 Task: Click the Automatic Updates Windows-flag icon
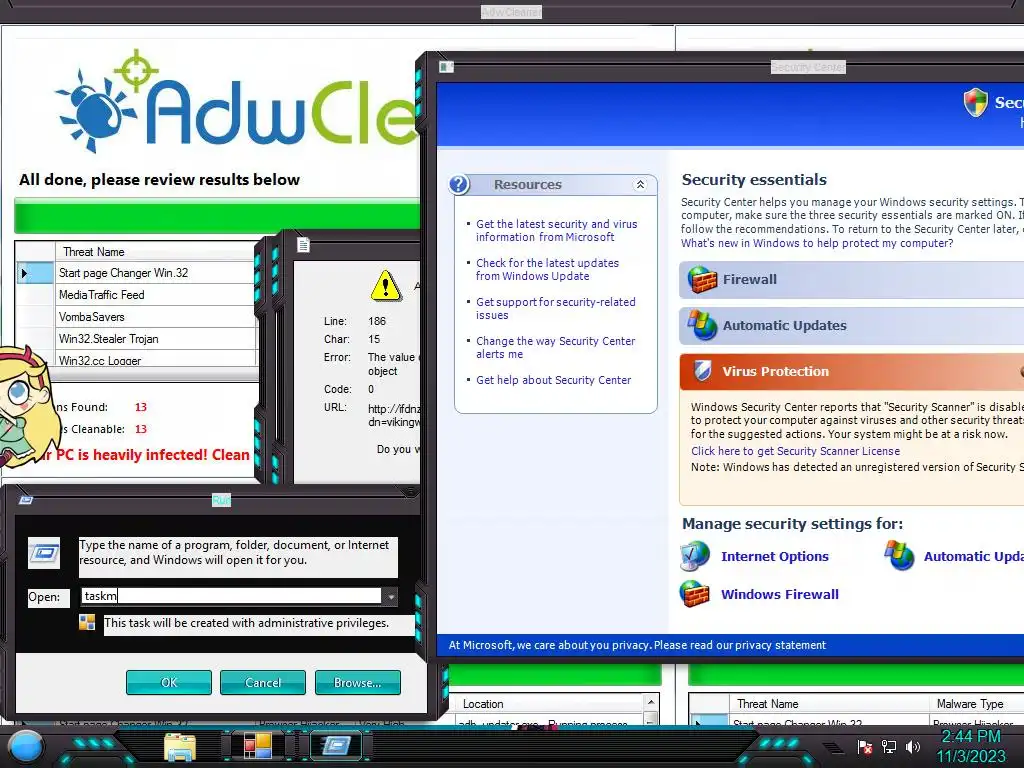(702, 325)
